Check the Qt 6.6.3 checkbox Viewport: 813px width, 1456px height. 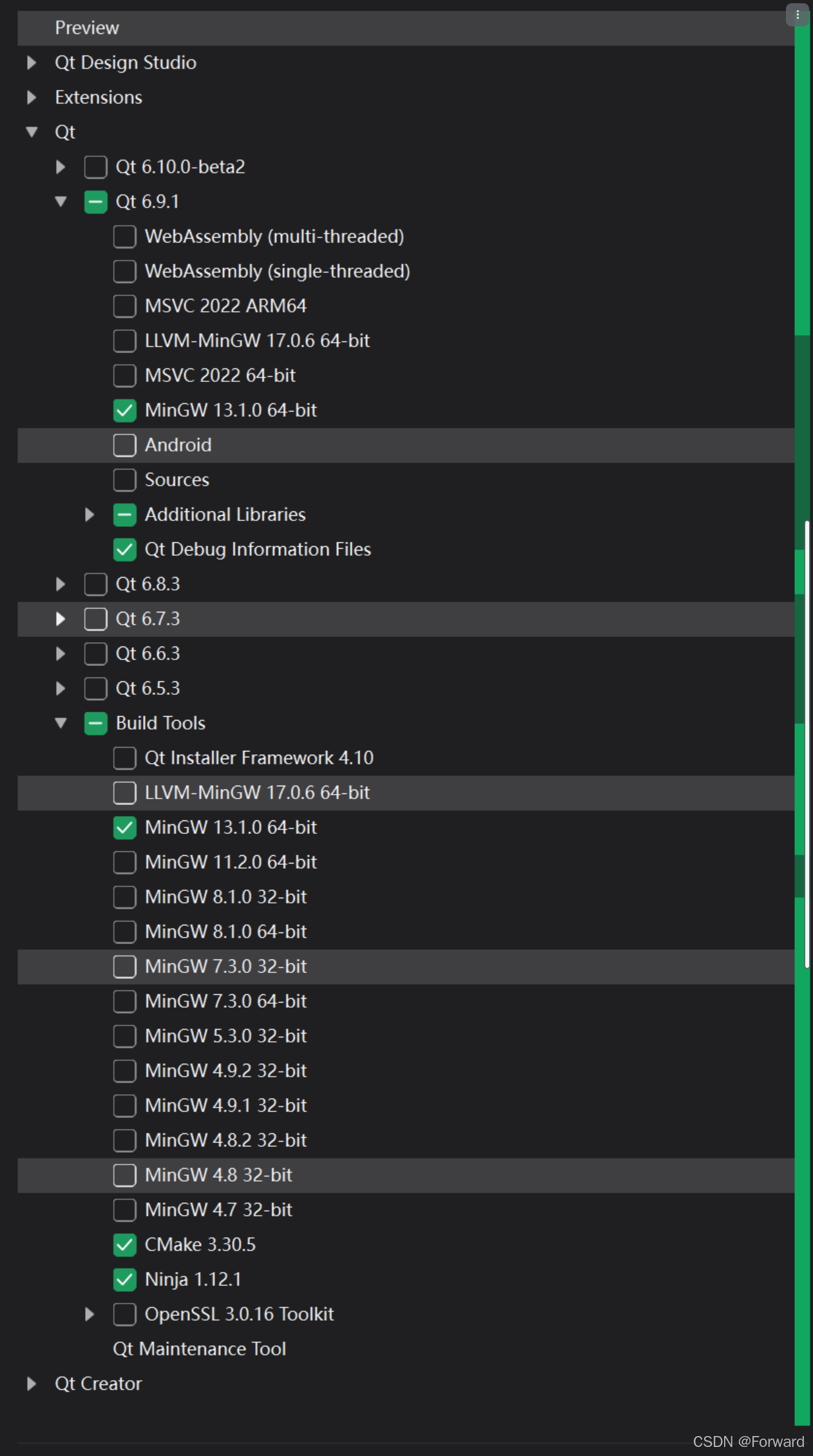pyautogui.click(x=95, y=654)
